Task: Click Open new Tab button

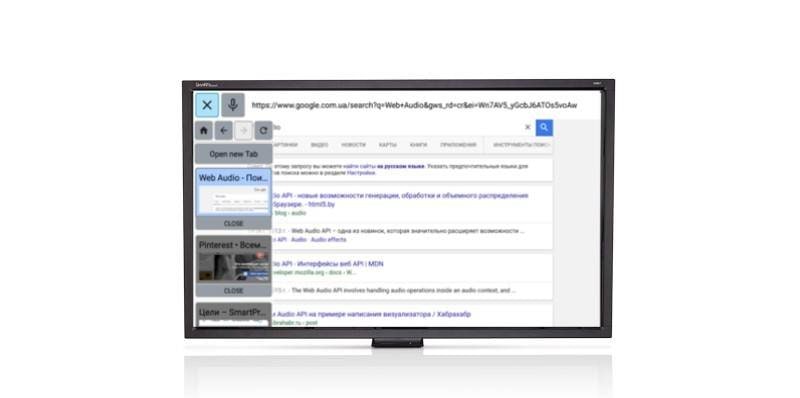Action: click(x=233, y=154)
